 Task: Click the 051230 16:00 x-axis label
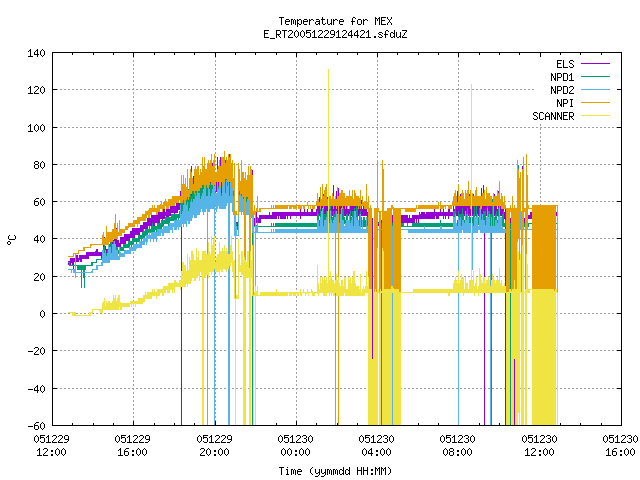pos(620,445)
